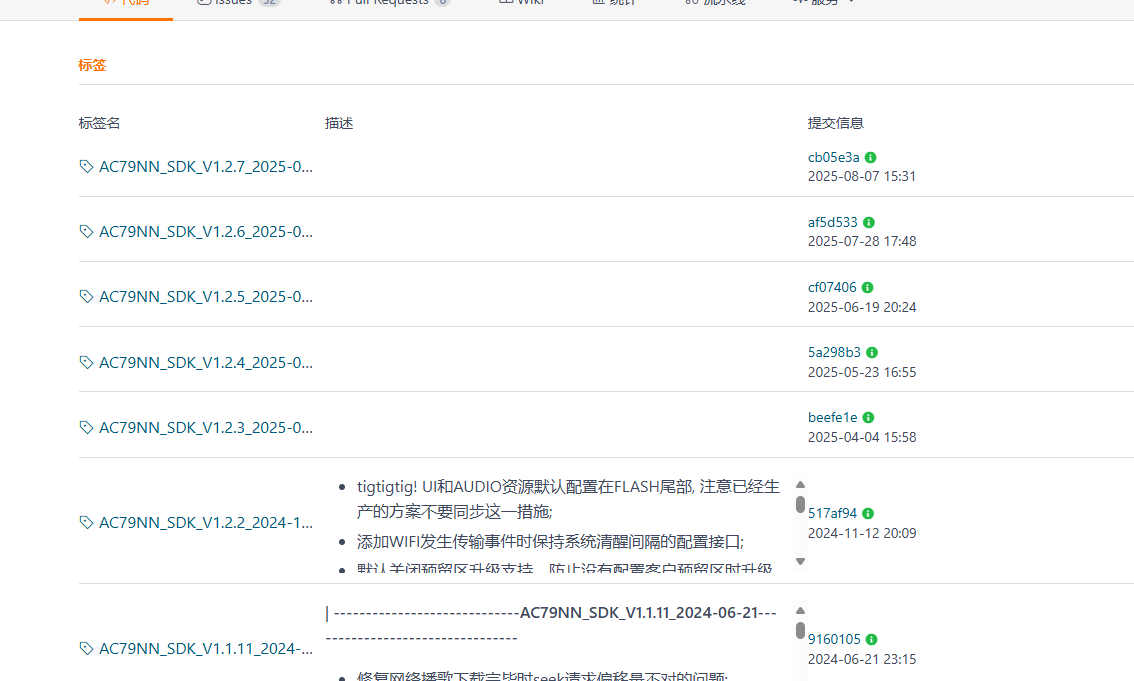This screenshot has height=681, width=1134.
Task: Click scroll-up arrow in V1.2.2 description
Action: (x=800, y=484)
